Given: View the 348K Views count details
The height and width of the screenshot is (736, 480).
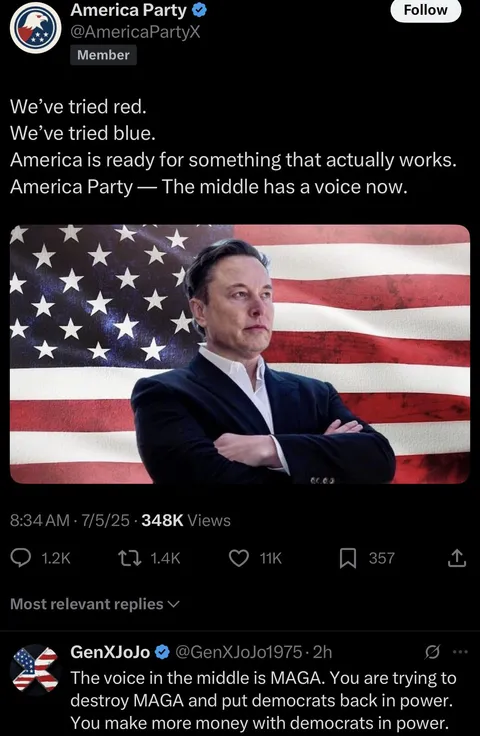Looking at the screenshot, I should click(x=186, y=520).
